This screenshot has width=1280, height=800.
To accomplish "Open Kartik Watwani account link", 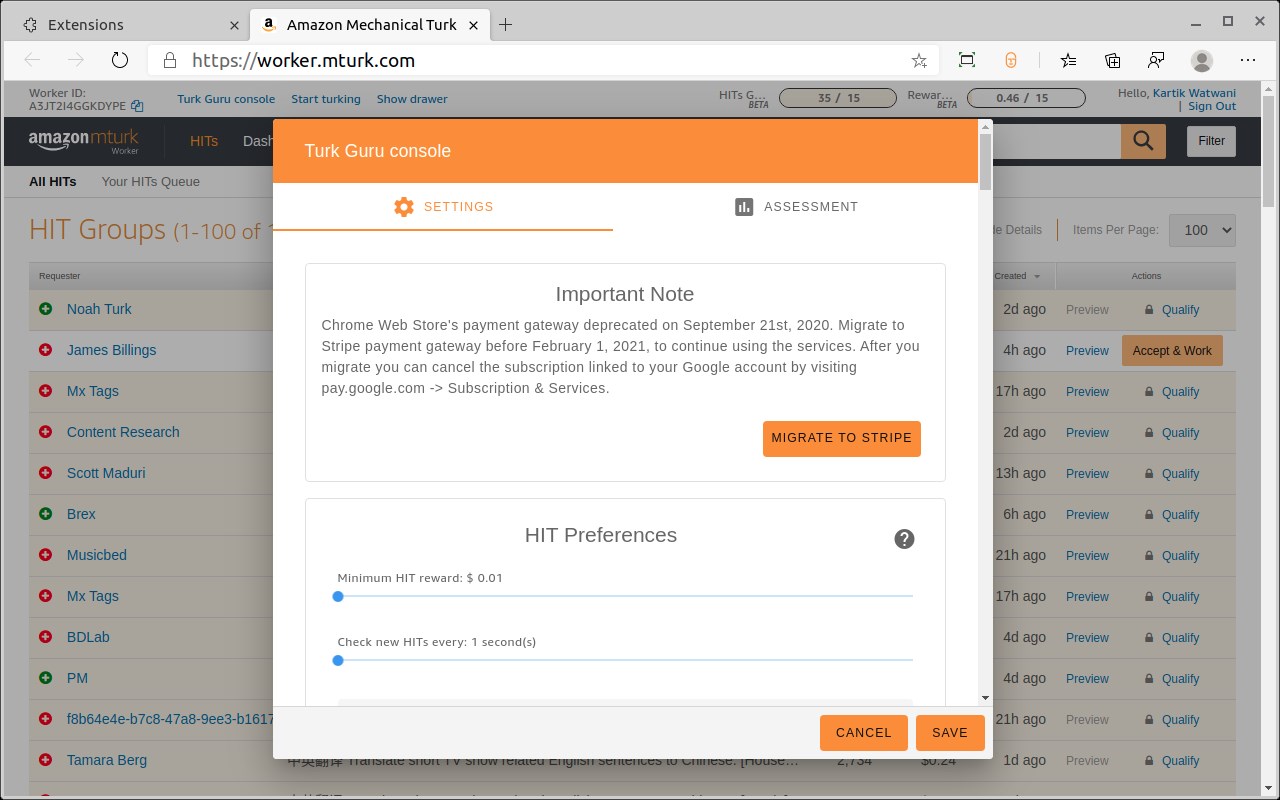I will pos(1194,93).
